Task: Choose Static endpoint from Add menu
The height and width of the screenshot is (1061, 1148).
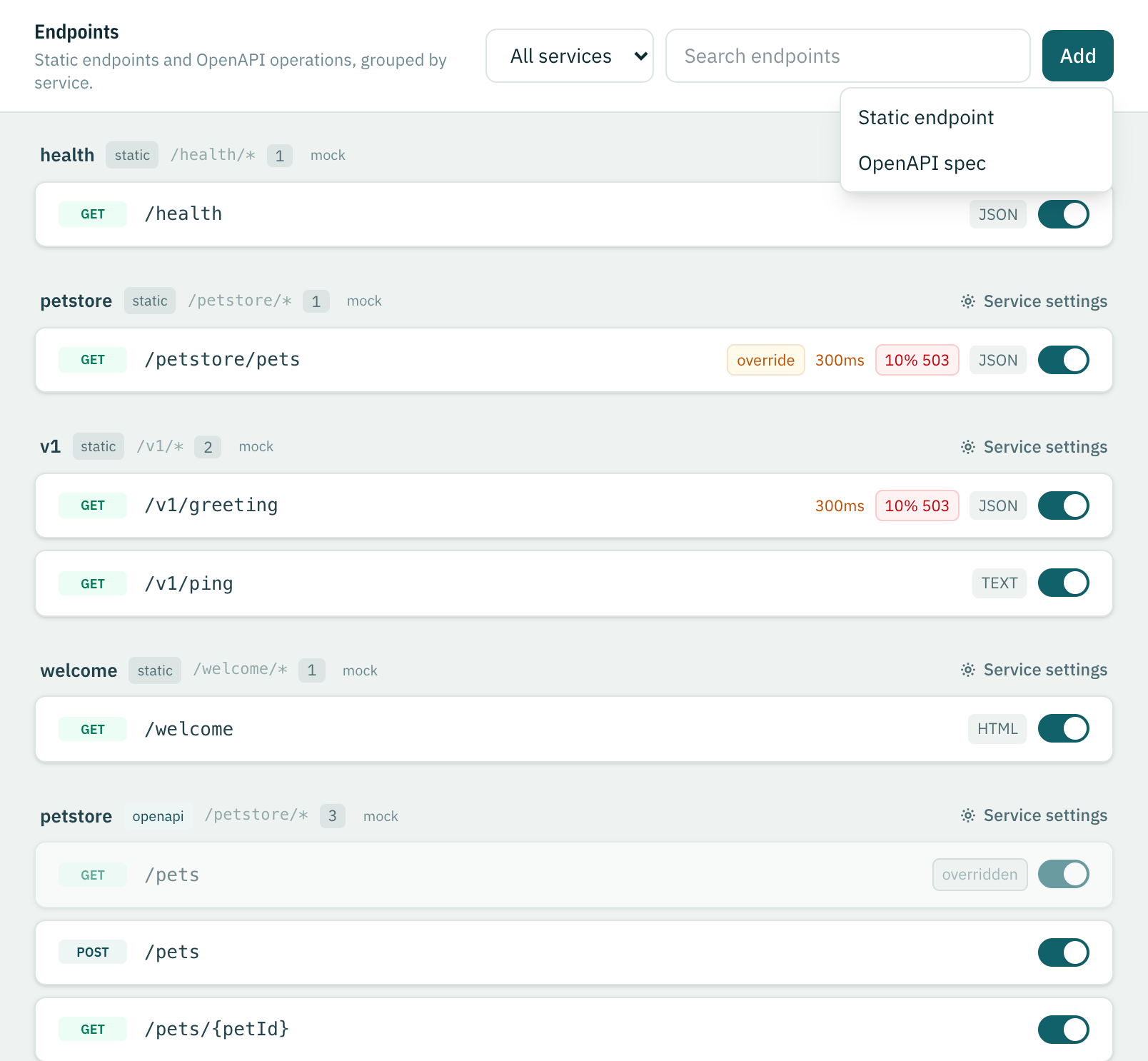Action: (x=977, y=117)
